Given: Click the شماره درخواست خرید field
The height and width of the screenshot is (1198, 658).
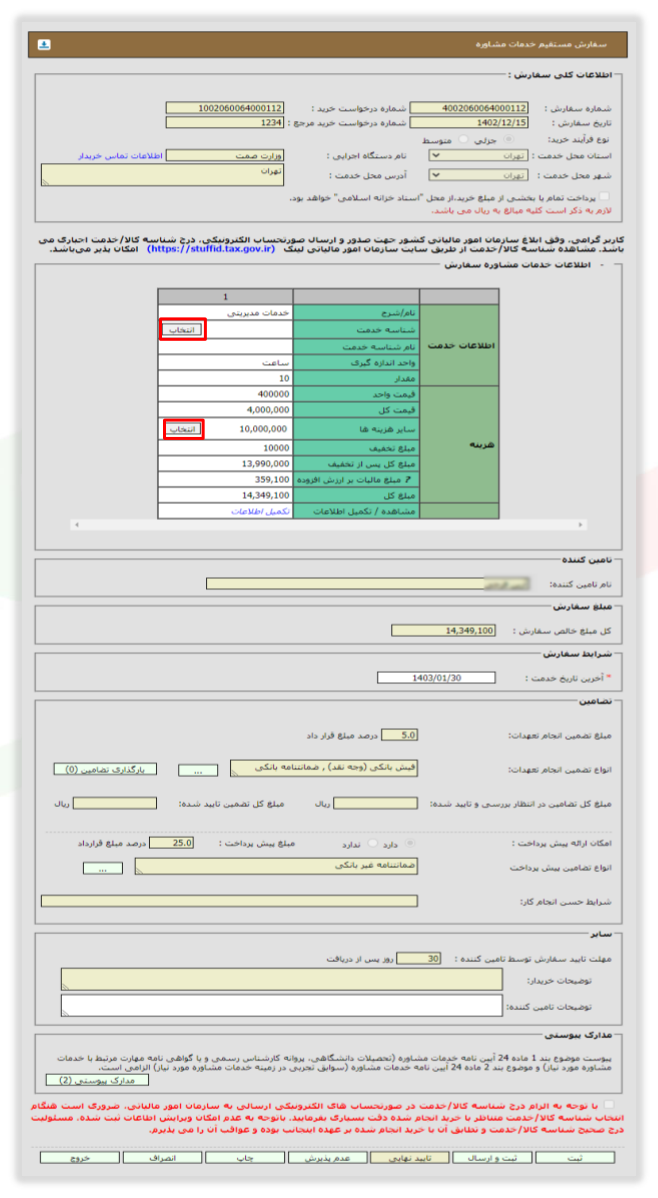Looking at the screenshot, I should coord(225,108).
